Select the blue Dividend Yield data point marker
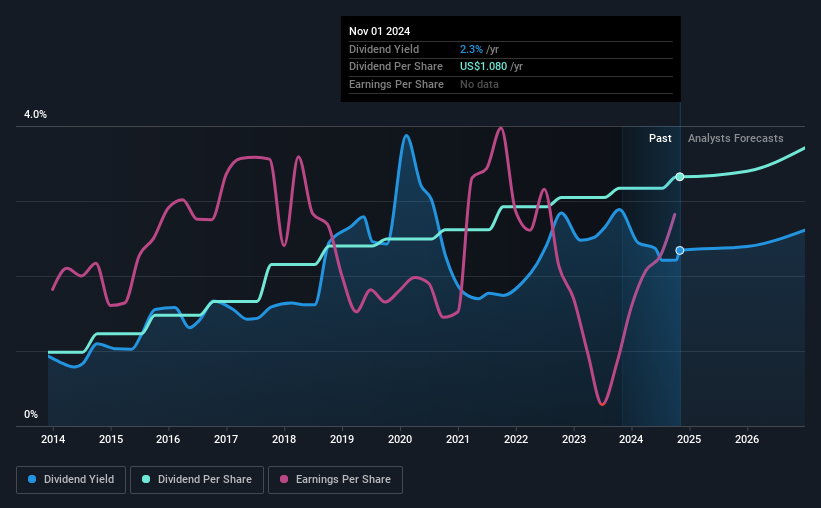Image resolution: width=821 pixels, height=508 pixels. [x=680, y=250]
